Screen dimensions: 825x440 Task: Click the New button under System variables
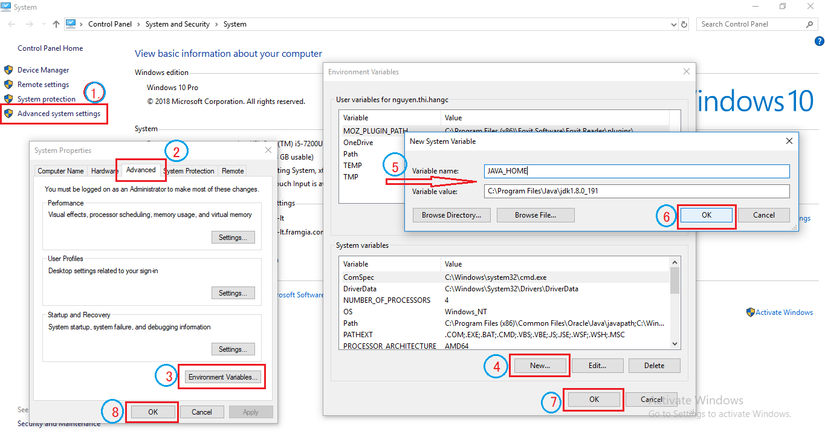tap(538, 365)
